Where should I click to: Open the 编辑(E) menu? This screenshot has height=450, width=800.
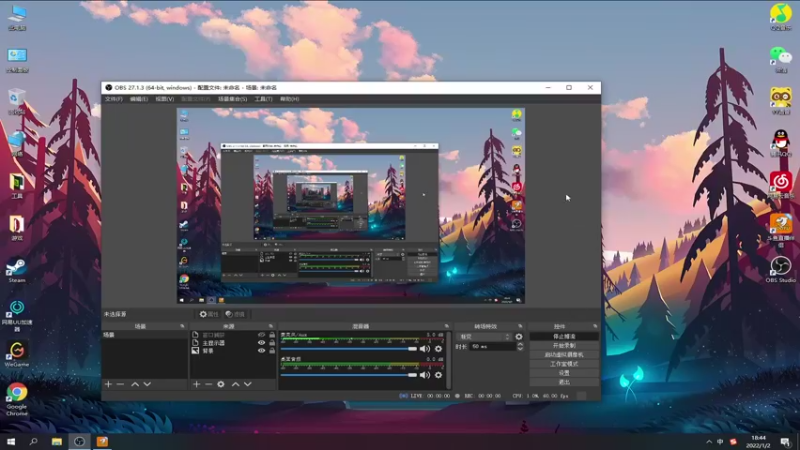(x=139, y=99)
